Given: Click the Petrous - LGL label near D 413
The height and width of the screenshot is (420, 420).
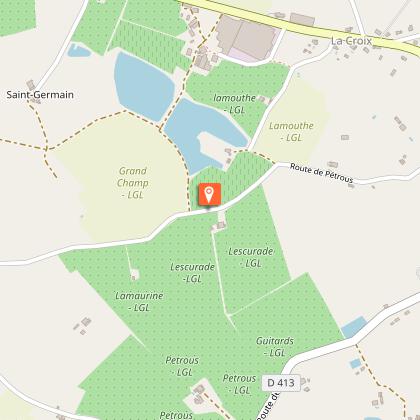Looking at the screenshot, I should click(239, 384).
